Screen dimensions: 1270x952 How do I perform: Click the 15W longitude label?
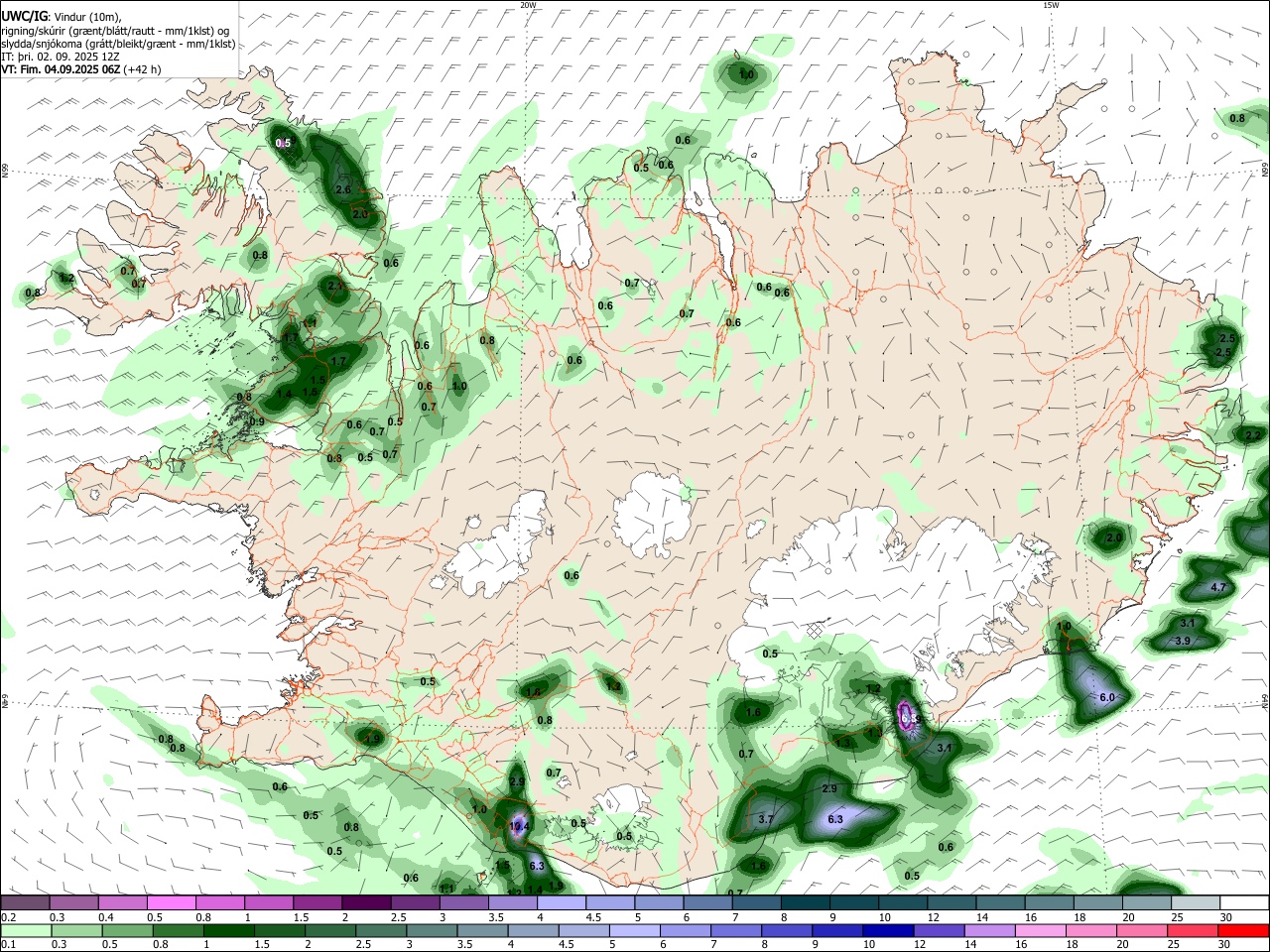coord(1051,5)
